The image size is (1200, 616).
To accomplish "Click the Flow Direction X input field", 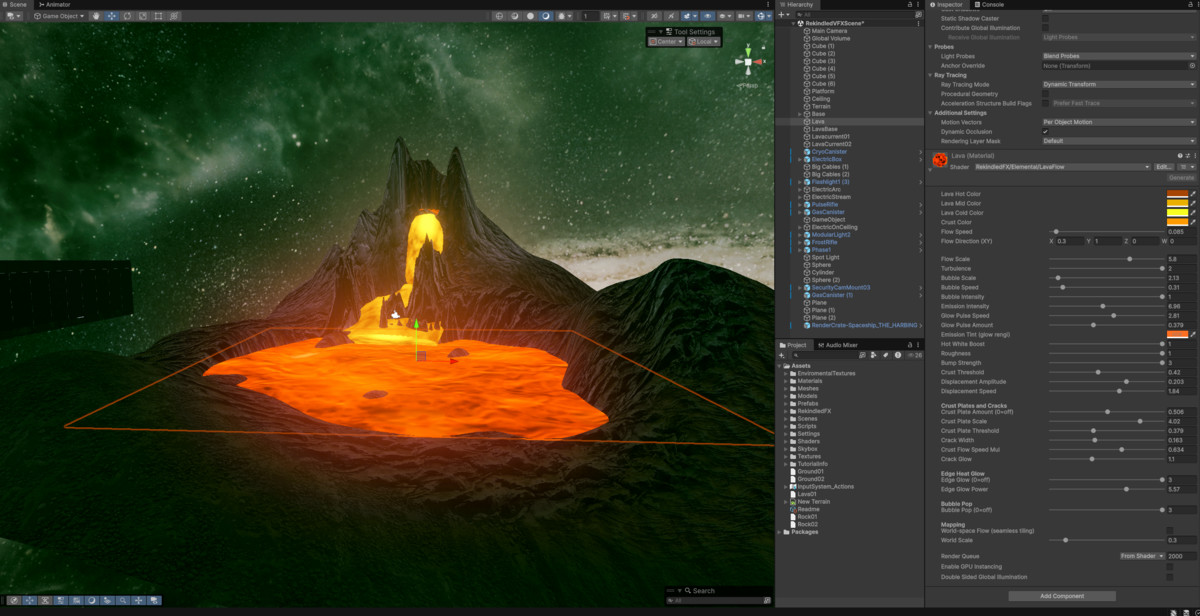I will pyautogui.click(x=1071, y=241).
